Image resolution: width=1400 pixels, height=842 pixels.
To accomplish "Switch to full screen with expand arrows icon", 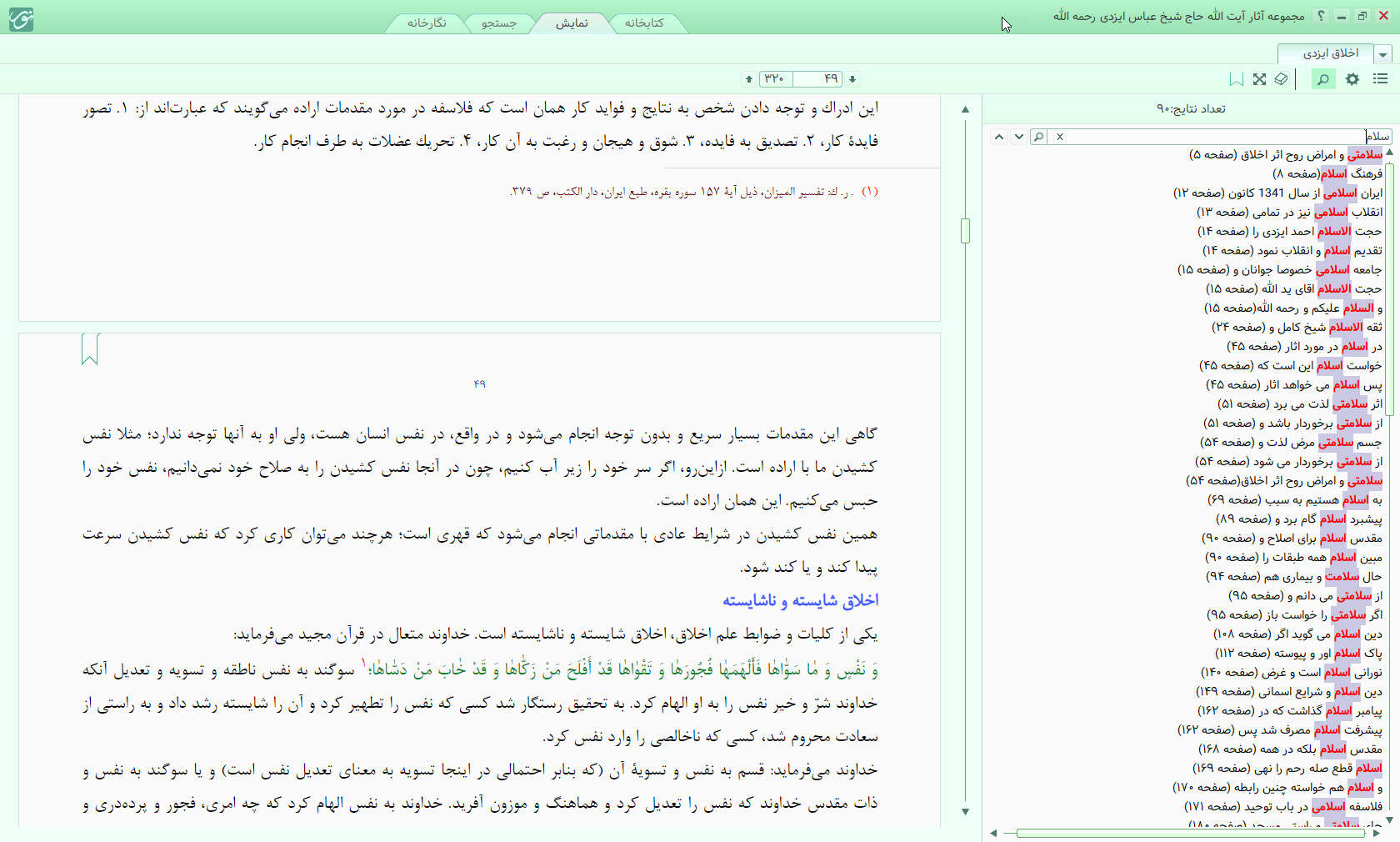I will pyautogui.click(x=1259, y=79).
